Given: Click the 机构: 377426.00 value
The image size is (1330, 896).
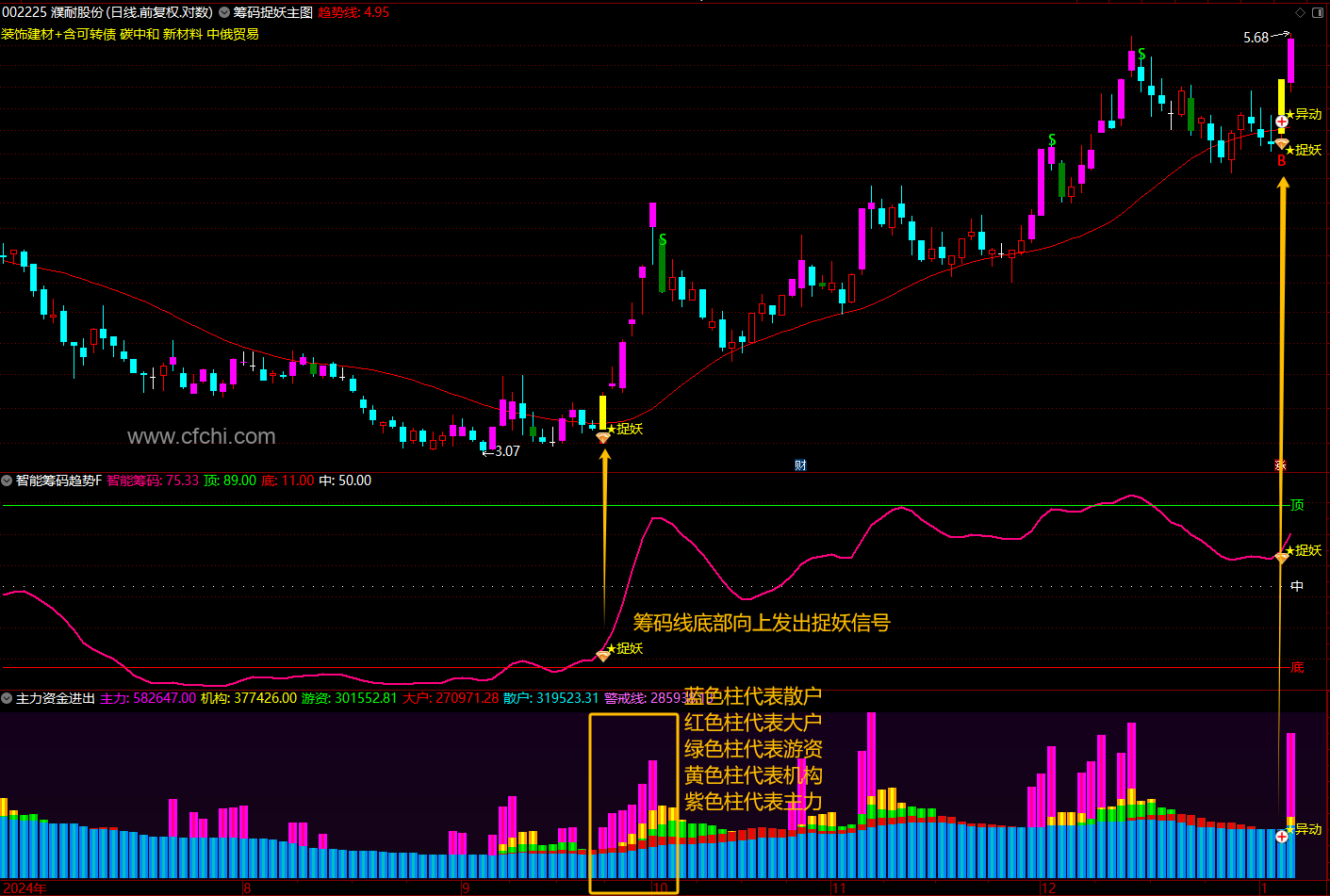Looking at the screenshot, I should click(x=249, y=698).
